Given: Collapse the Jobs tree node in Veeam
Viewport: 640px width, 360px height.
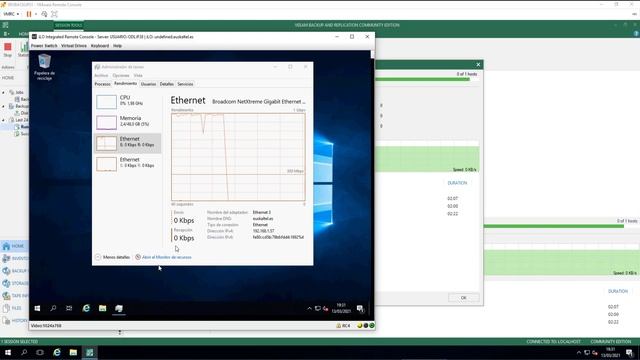Looking at the screenshot, I should pyautogui.click(x=4, y=93).
